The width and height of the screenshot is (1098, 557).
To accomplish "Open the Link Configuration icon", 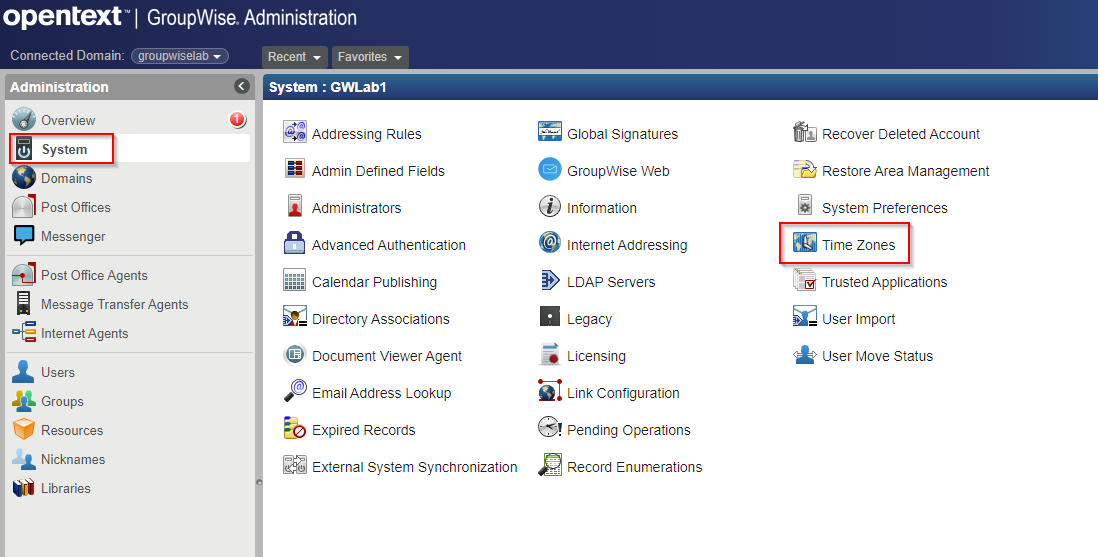I will point(550,393).
